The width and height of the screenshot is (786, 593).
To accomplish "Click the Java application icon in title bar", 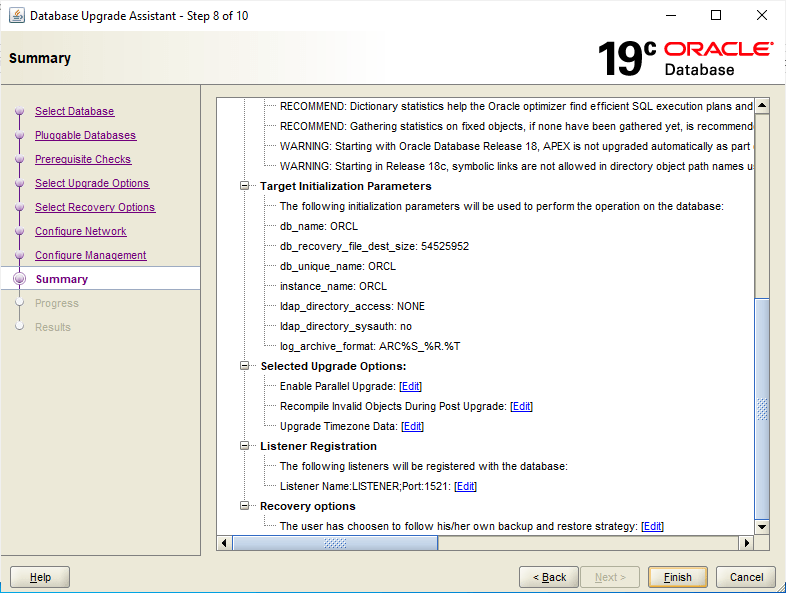I will click(x=17, y=16).
